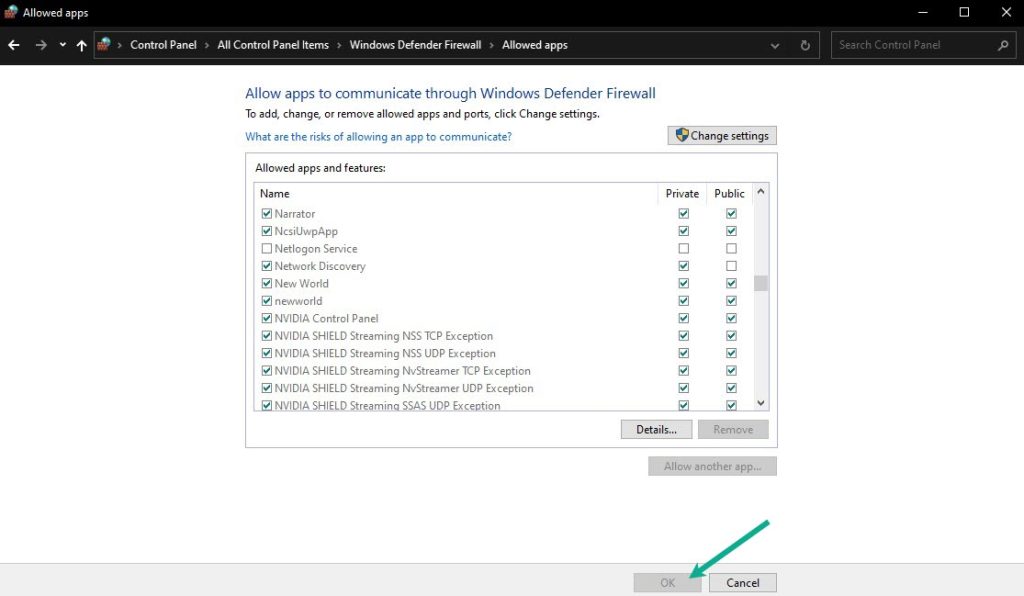Viewport: 1024px width, 596px height.
Task: Toggle the Network Discovery name checkbox
Action: tap(266, 266)
